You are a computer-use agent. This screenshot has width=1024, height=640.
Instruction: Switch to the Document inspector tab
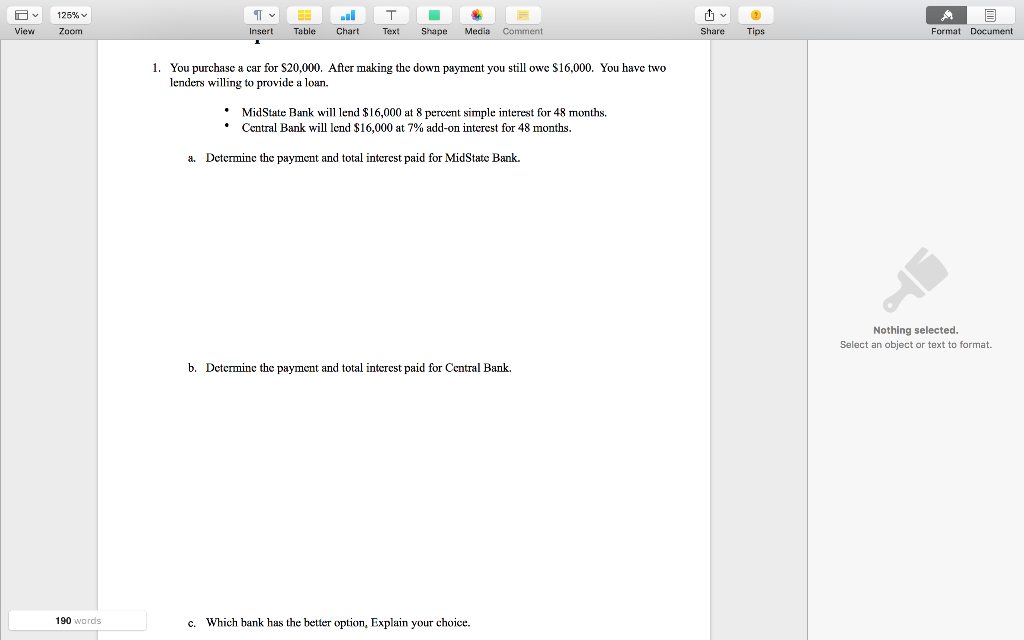tap(991, 15)
